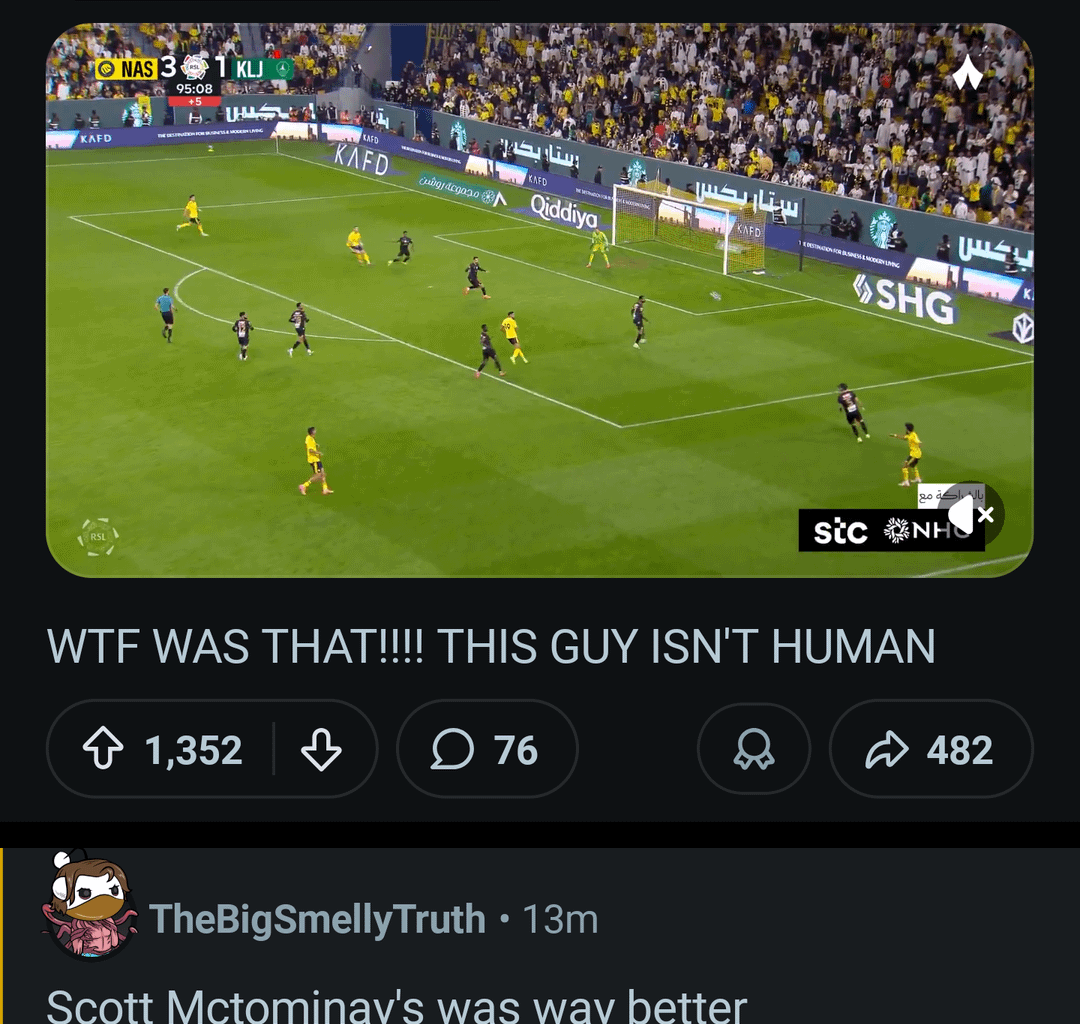Dismiss the X beside the mute speaker
This screenshot has height=1024, width=1080.
[x=988, y=514]
